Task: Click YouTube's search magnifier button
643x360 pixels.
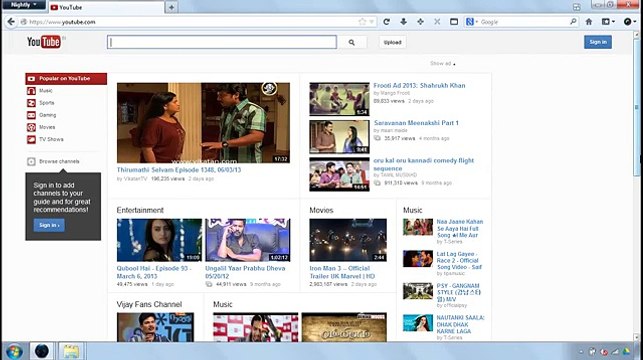Action: pyautogui.click(x=352, y=42)
